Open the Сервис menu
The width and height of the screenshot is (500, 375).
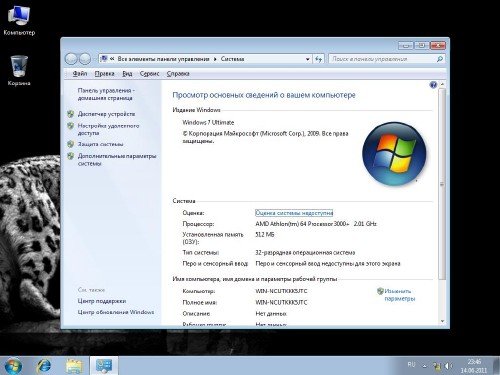pyautogui.click(x=149, y=74)
